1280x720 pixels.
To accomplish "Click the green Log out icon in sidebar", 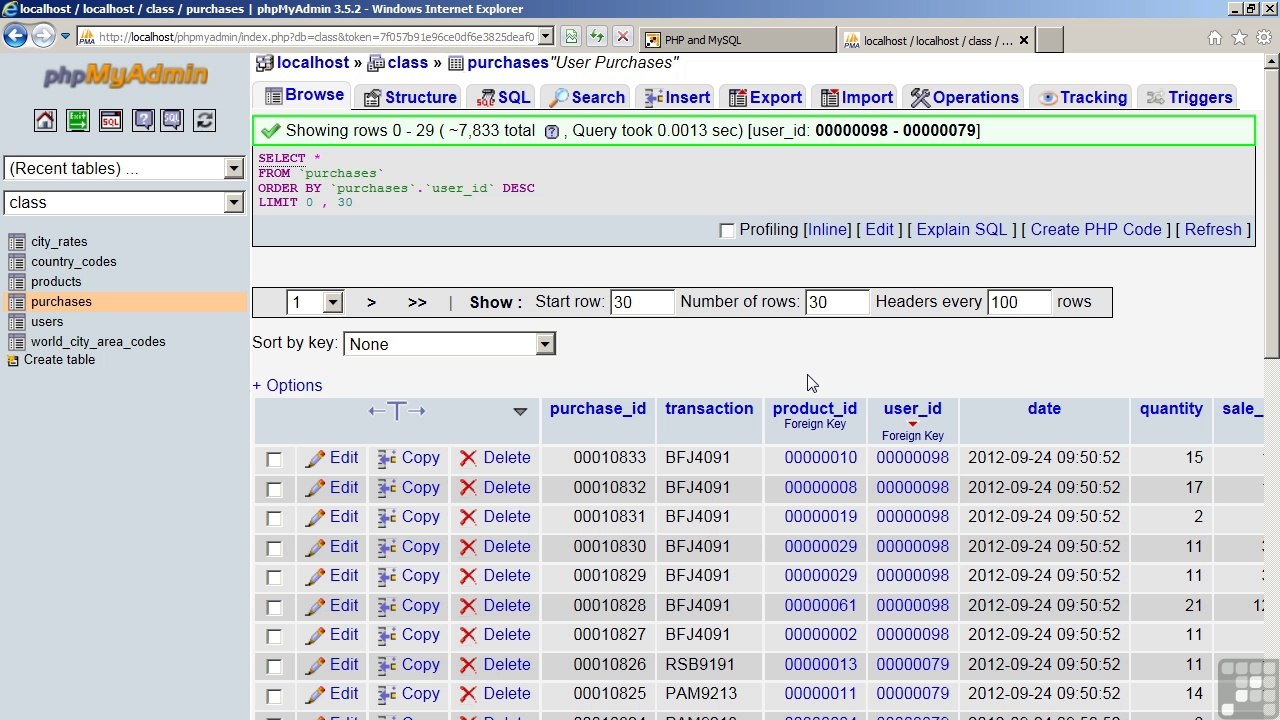I will (x=78, y=121).
